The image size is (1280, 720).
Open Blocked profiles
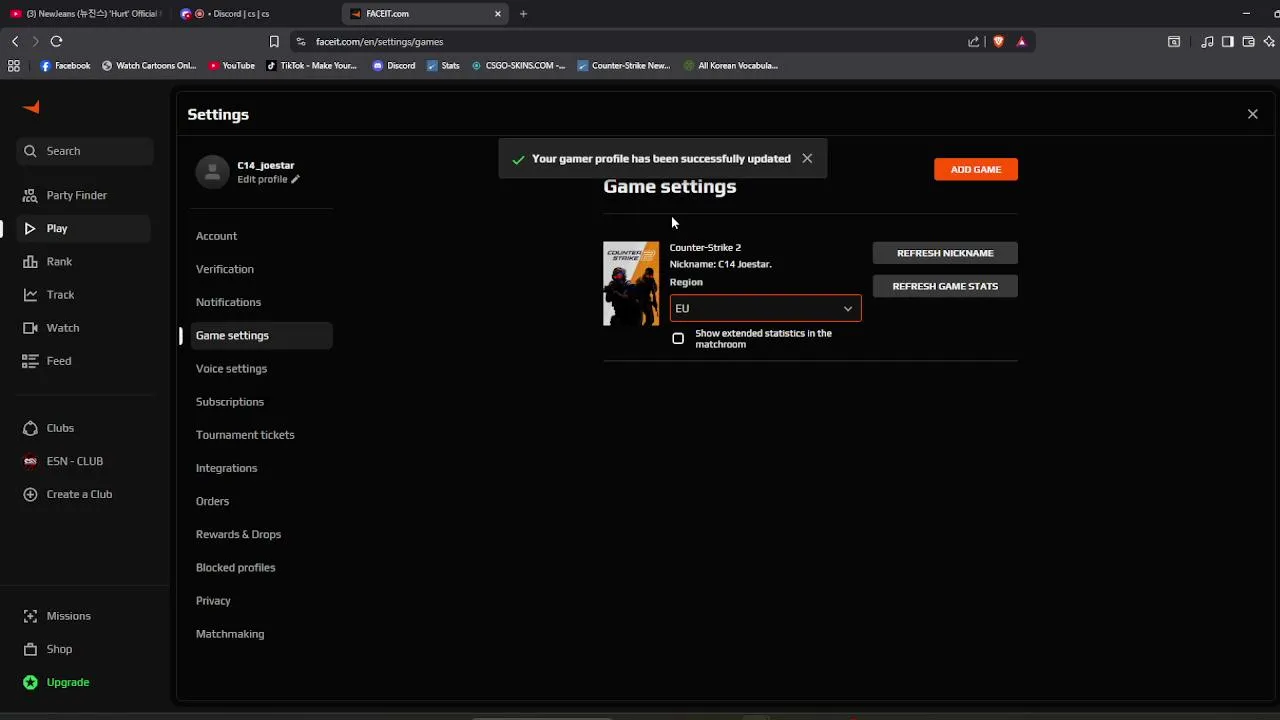point(235,567)
